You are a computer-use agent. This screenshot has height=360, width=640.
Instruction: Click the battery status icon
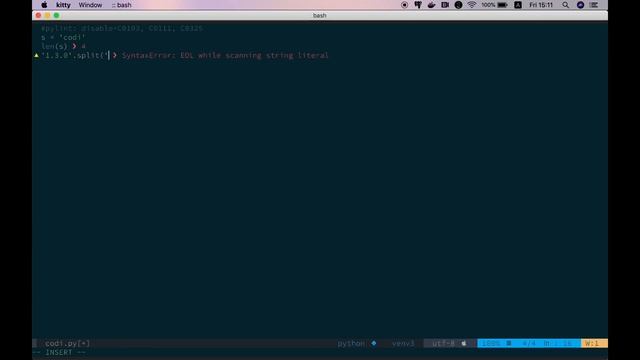pyautogui.click(x=502, y=5)
